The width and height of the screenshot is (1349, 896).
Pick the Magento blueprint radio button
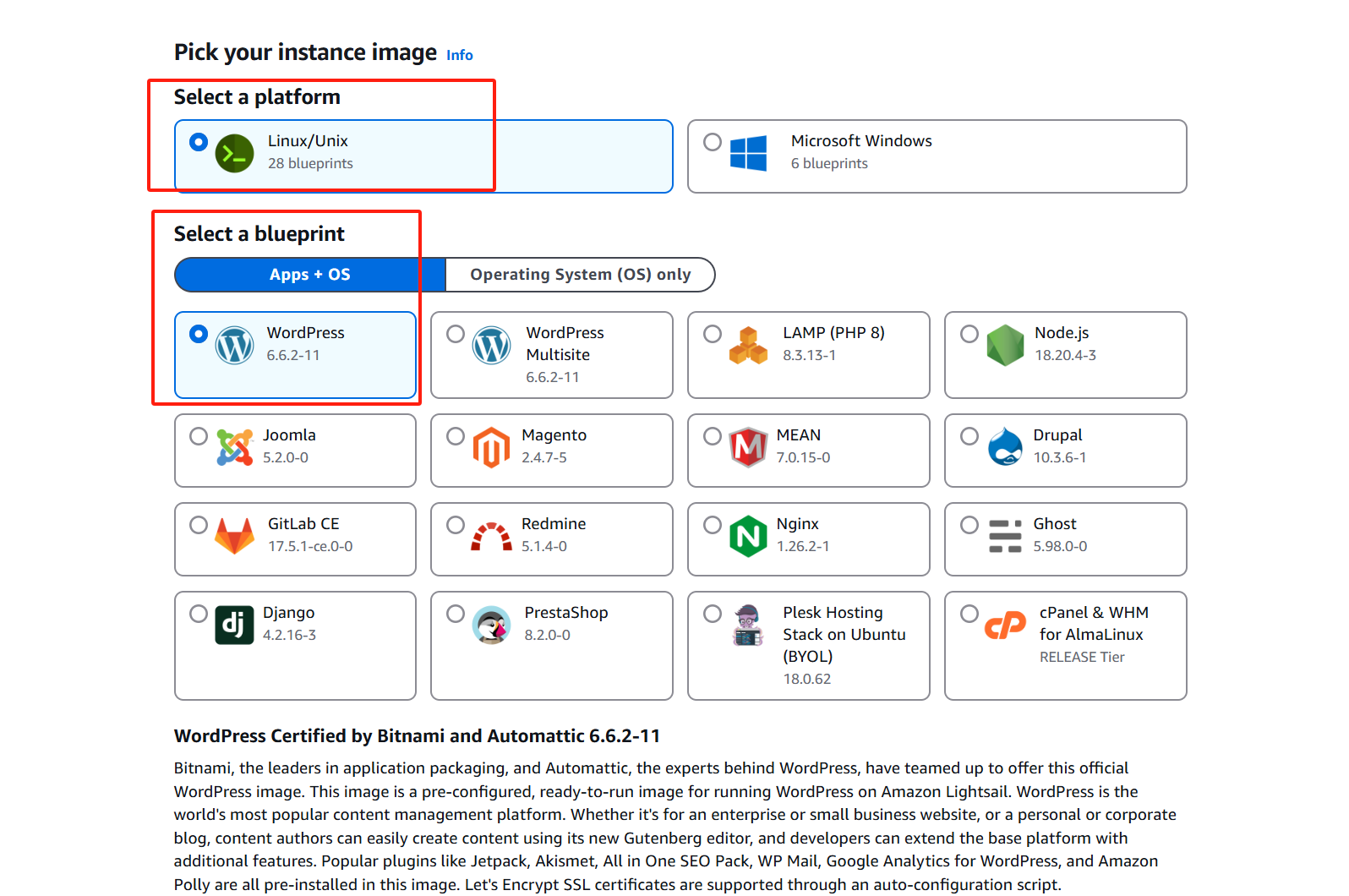pos(456,435)
